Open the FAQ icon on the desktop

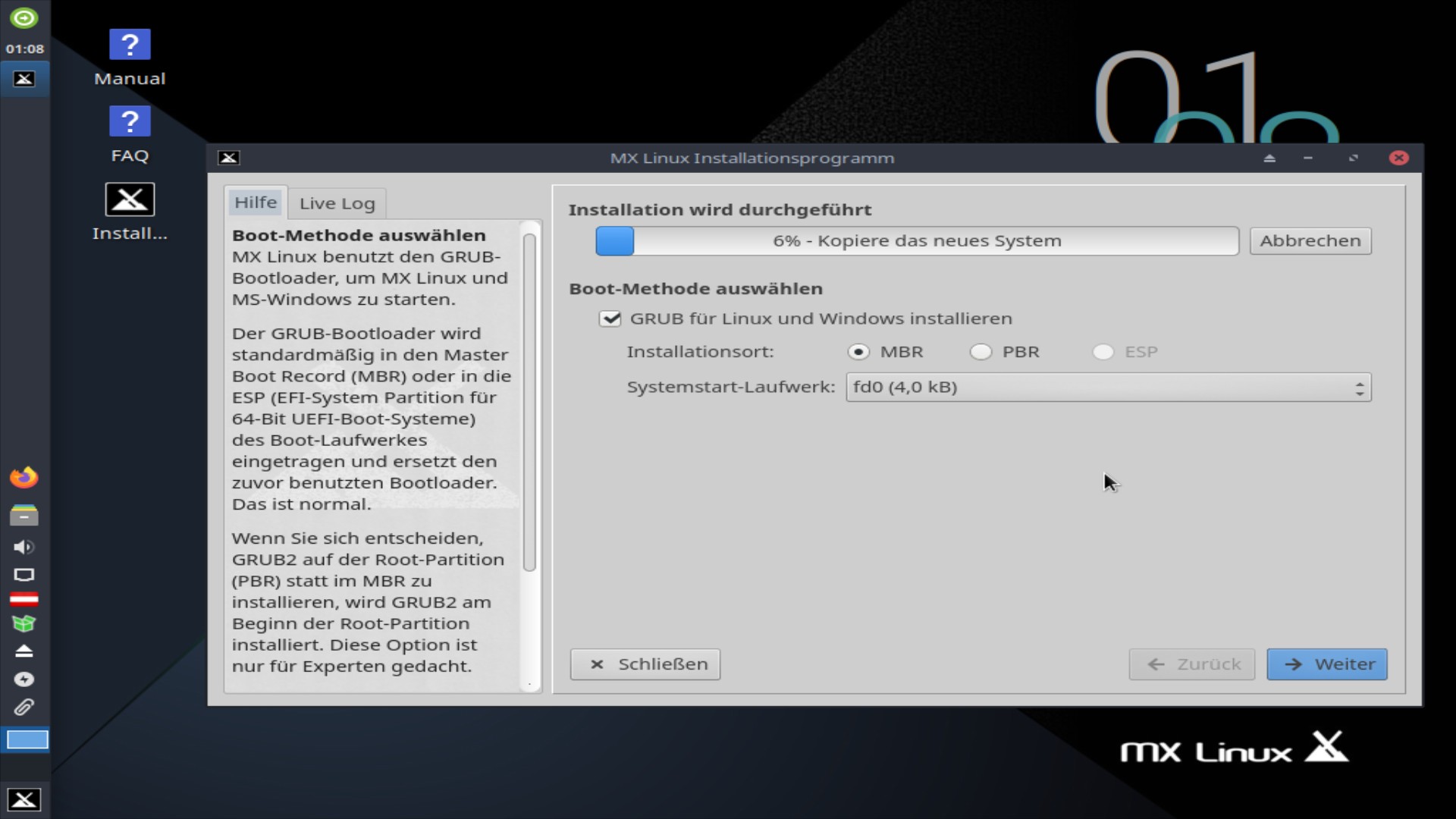(130, 121)
